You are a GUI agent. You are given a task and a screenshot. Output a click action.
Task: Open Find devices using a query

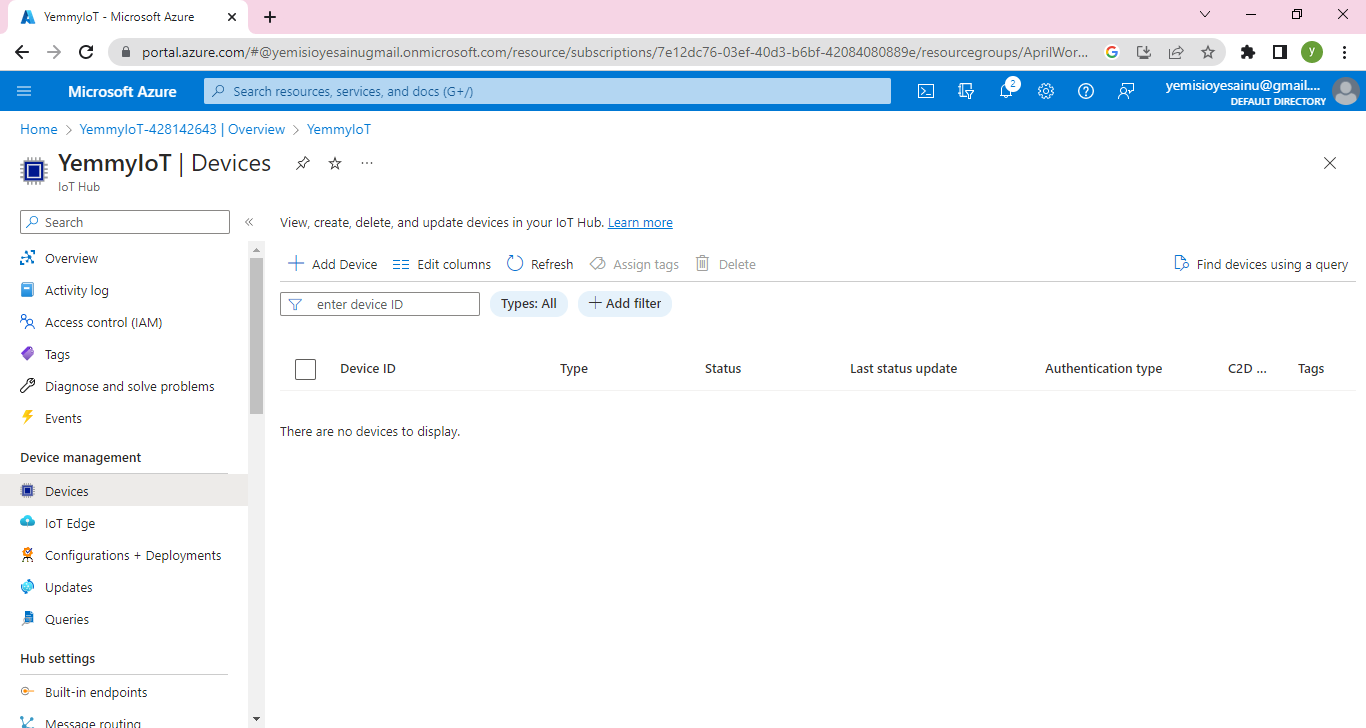(x=1261, y=264)
